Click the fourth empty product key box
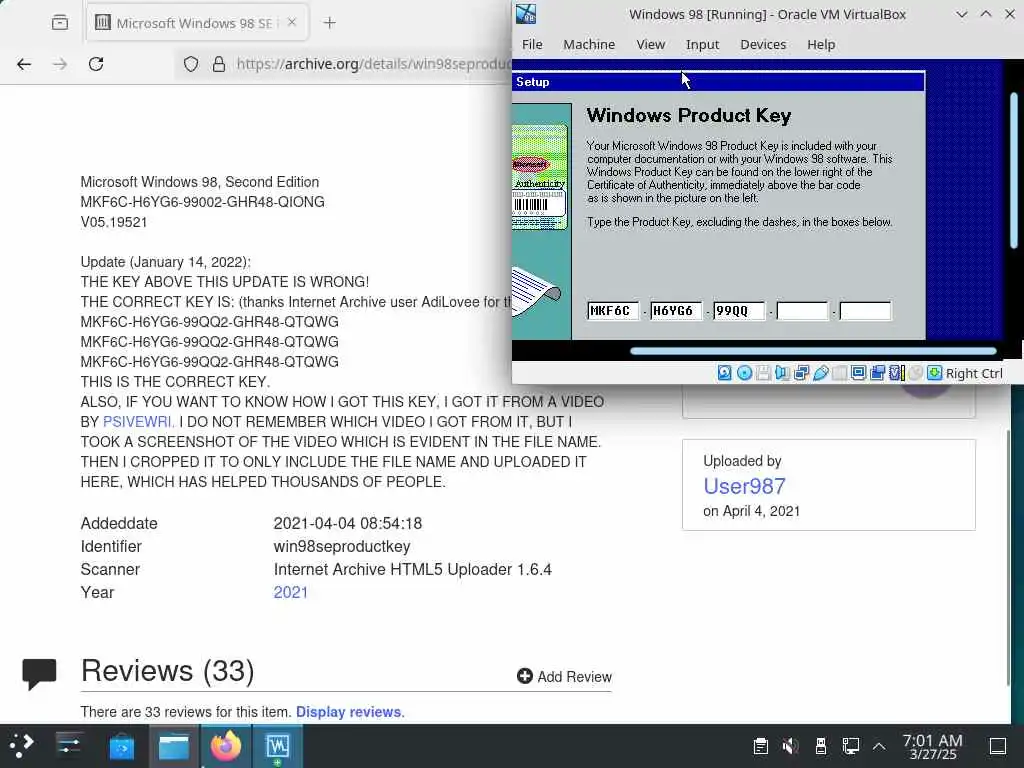Viewport: 1024px width, 768px height. [x=802, y=311]
